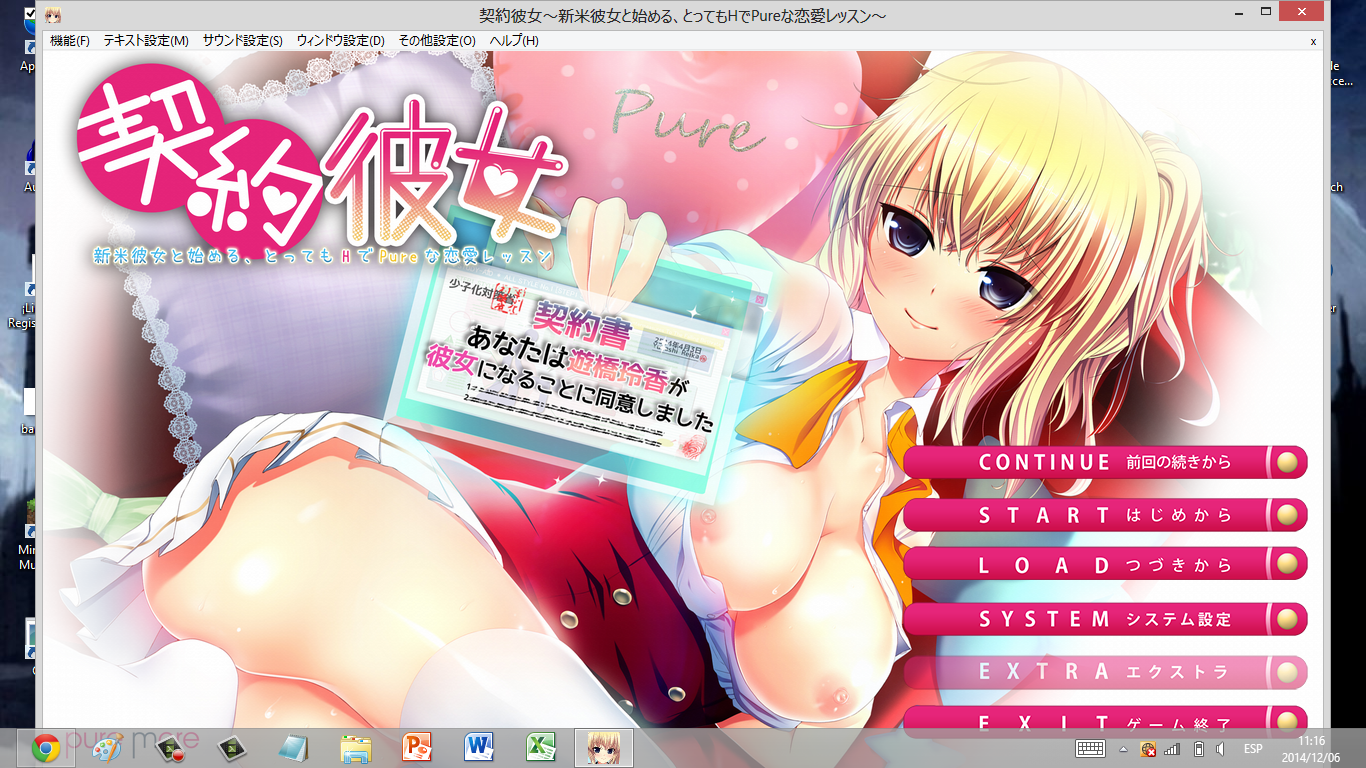This screenshot has height=768, width=1366.
Task: Open the テキスト設定(M) menu
Action: [146, 41]
